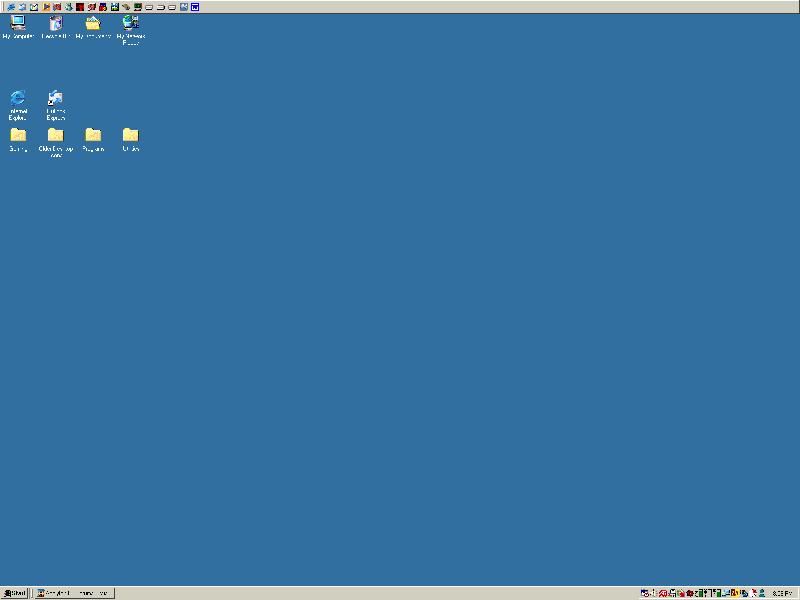
Task: Click the system clock in the tray
Action: [x=780, y=593]
